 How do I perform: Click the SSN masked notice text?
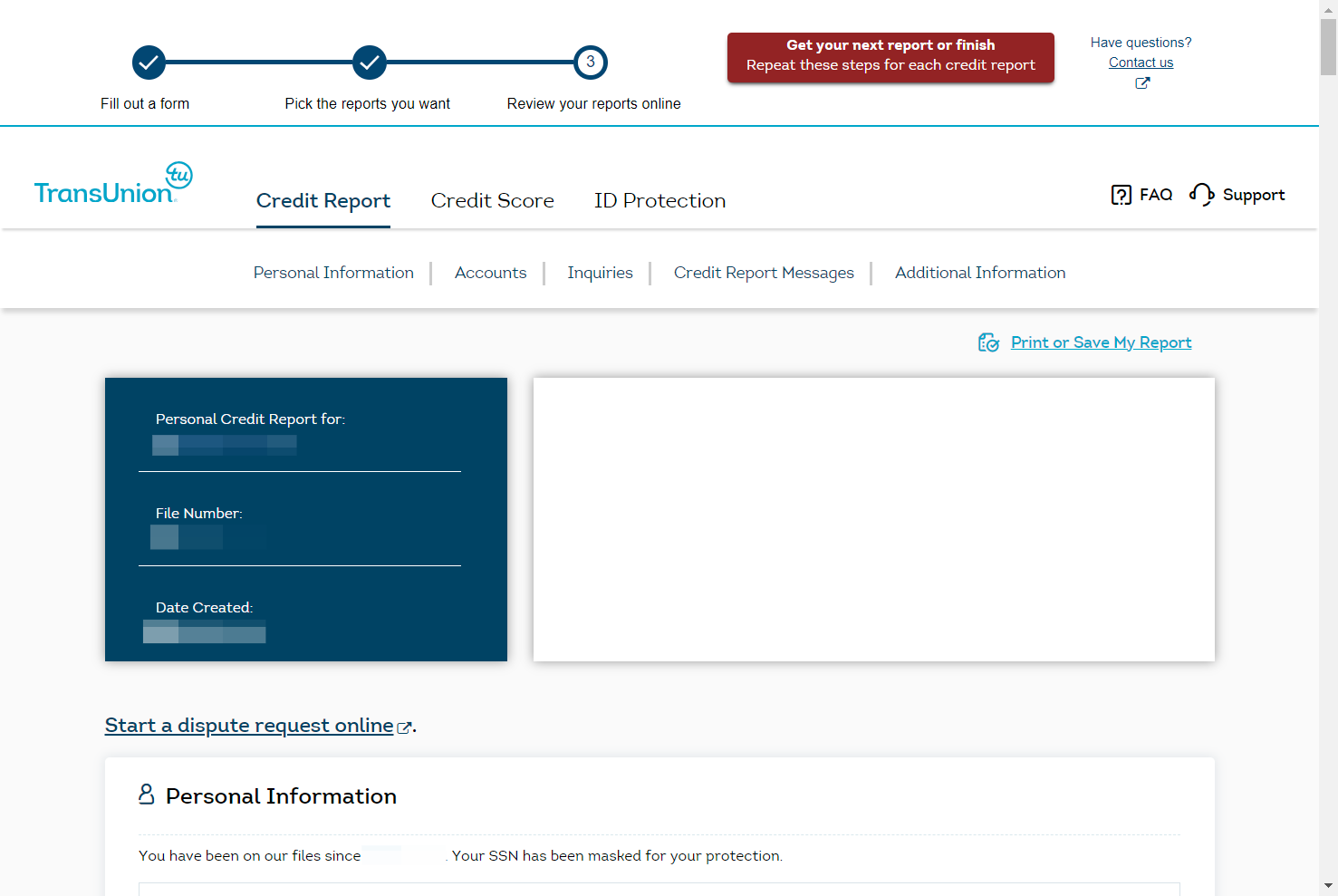tap(618, 856)
